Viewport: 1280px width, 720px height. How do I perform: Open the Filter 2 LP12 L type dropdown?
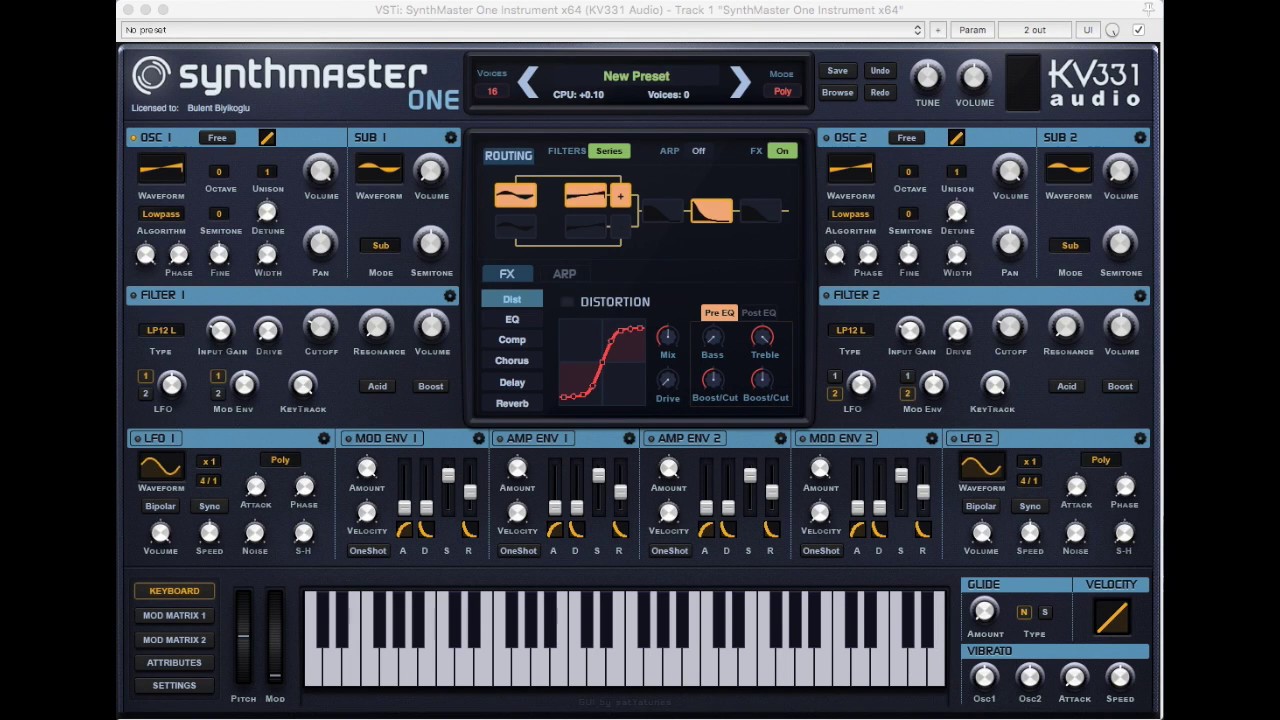tap(850, 330)
